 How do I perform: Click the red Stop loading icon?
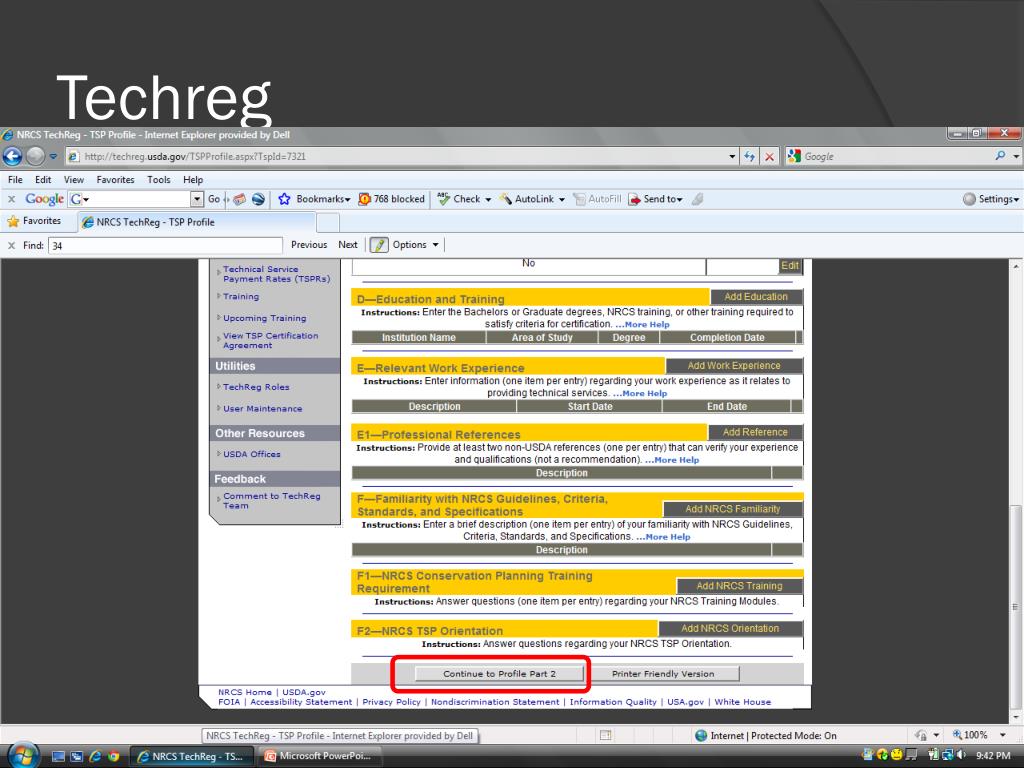point(770,157)
